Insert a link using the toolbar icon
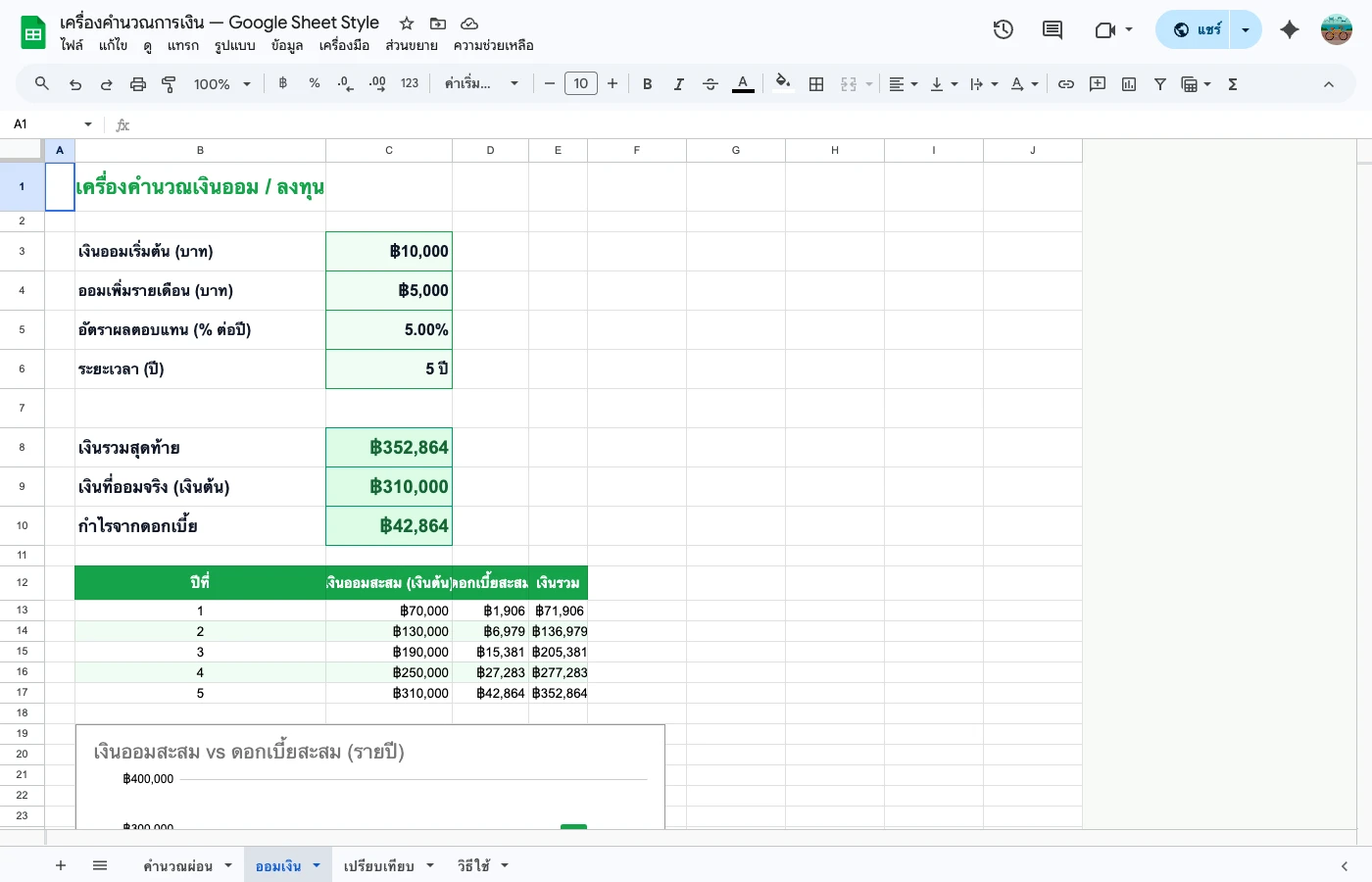 pyautogui.click(x=1066, y=83)
